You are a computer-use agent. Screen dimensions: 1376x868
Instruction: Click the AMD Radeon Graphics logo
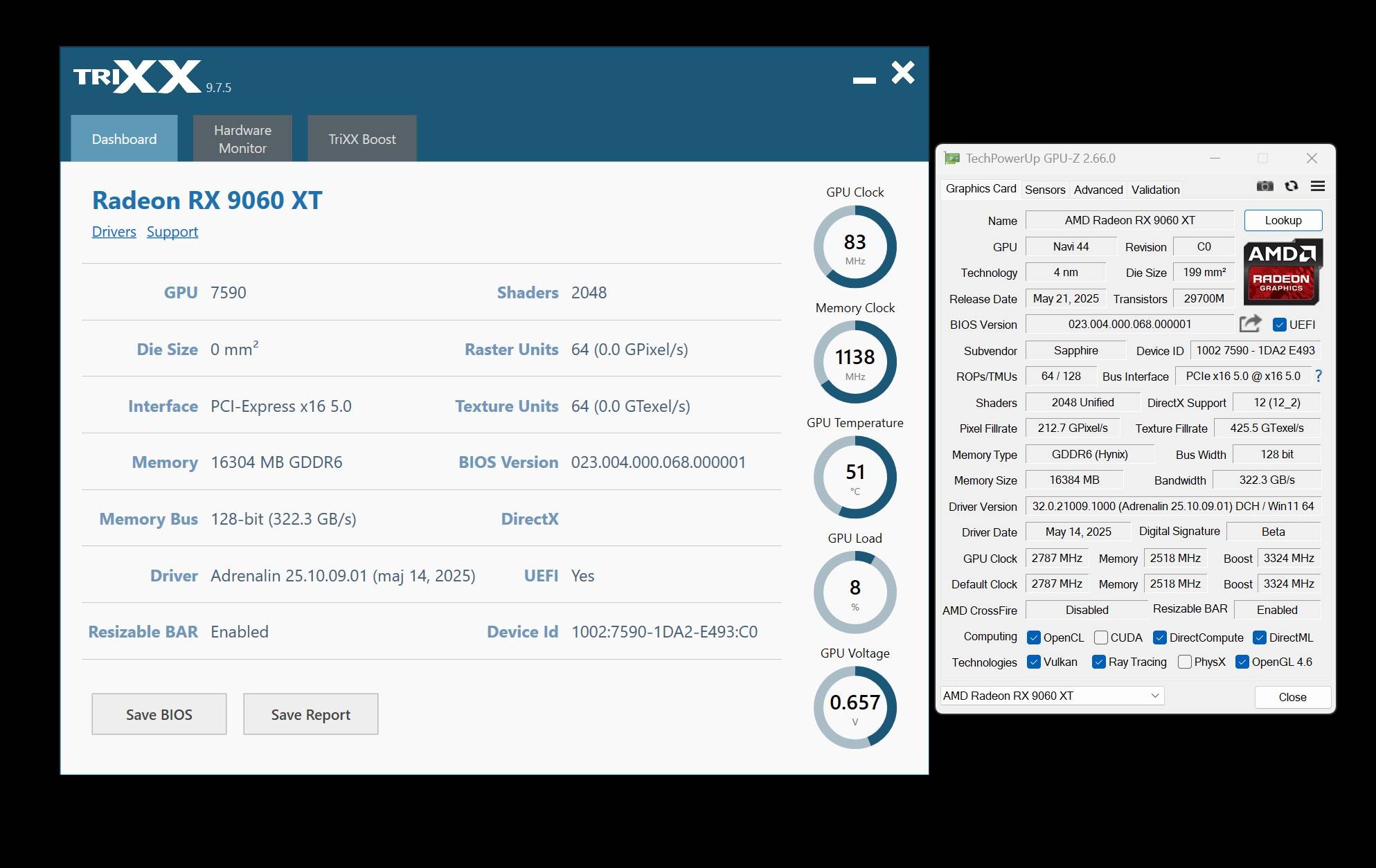pos(1283,272)
